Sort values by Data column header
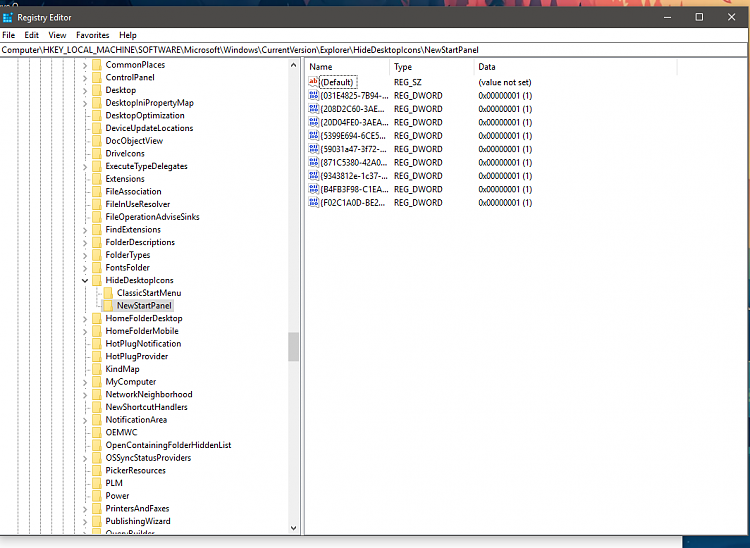 tap(575, 67)
